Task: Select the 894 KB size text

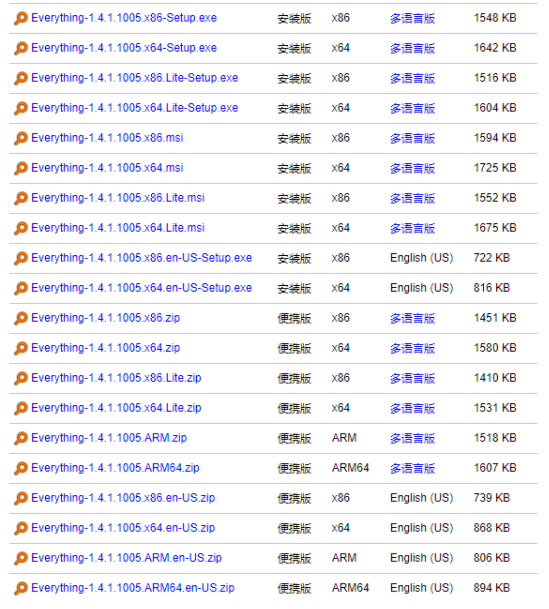Action: 492,588
